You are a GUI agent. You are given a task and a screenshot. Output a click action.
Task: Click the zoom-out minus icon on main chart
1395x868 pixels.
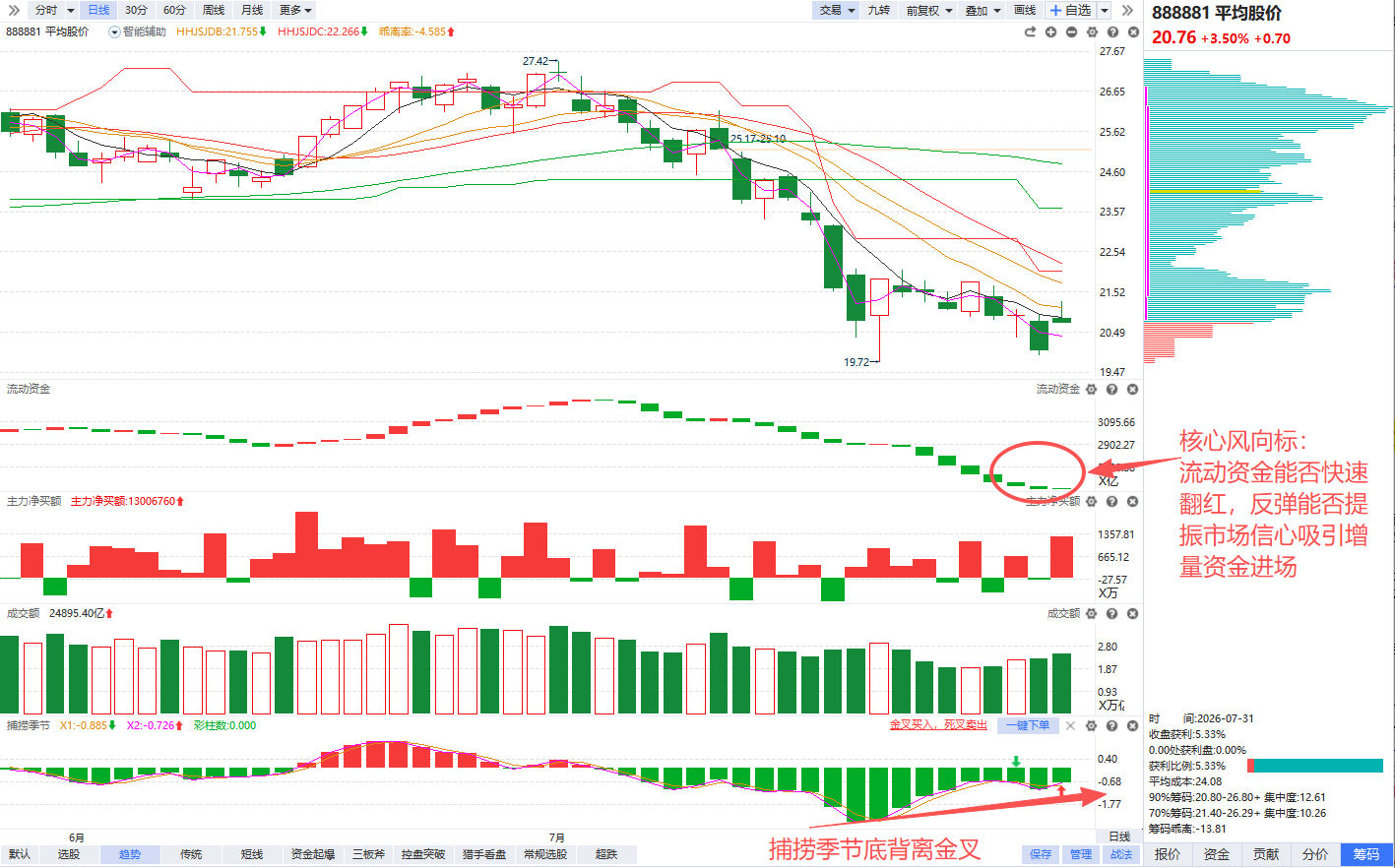pos(1071,32)
